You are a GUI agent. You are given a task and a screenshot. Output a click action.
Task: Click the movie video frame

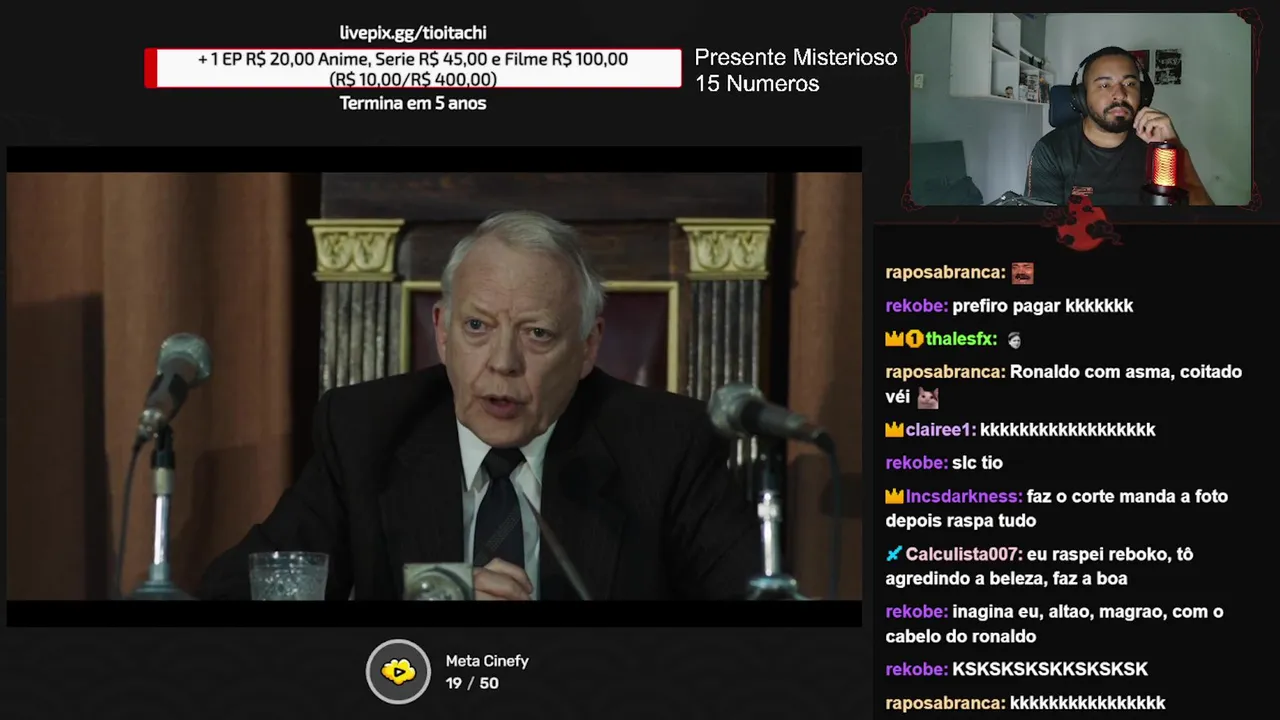[x=434, y=386]
